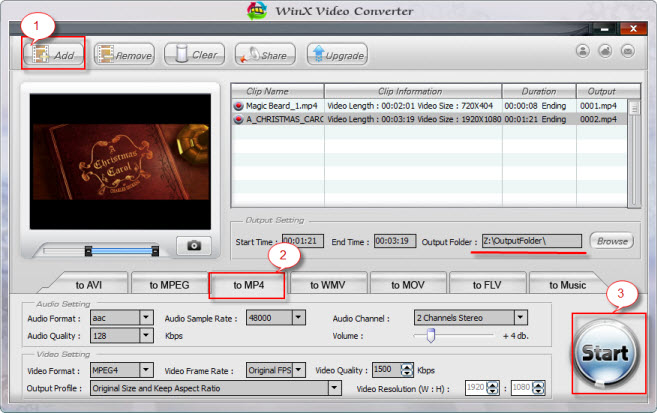Click the Christmas Carol video preview
657x413 pixels.
tap(120, 161)
